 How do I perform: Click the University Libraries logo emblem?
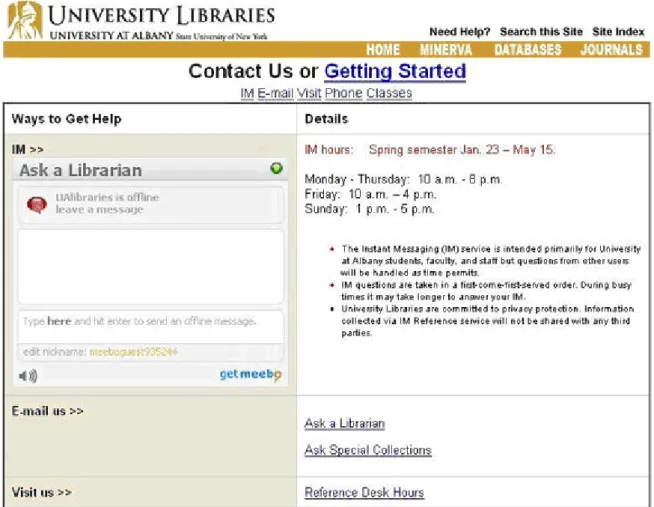pyautogui.click(x=25, y=20)
